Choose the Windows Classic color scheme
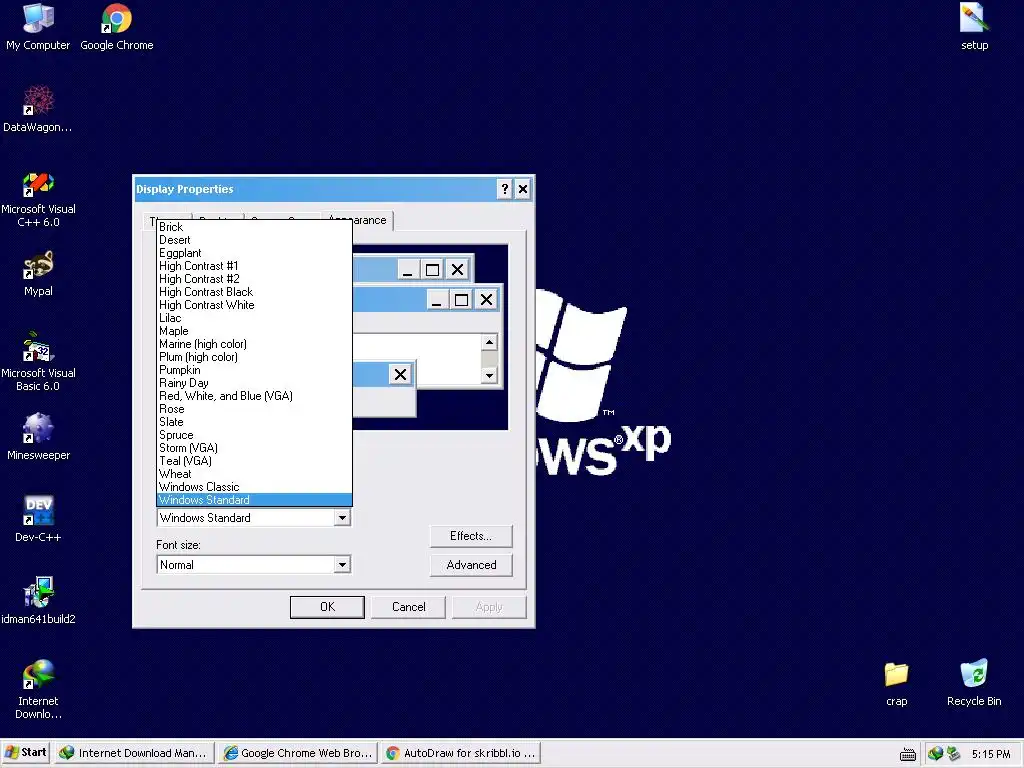Viewport: 1024px width, 768px height. (255, 487)
